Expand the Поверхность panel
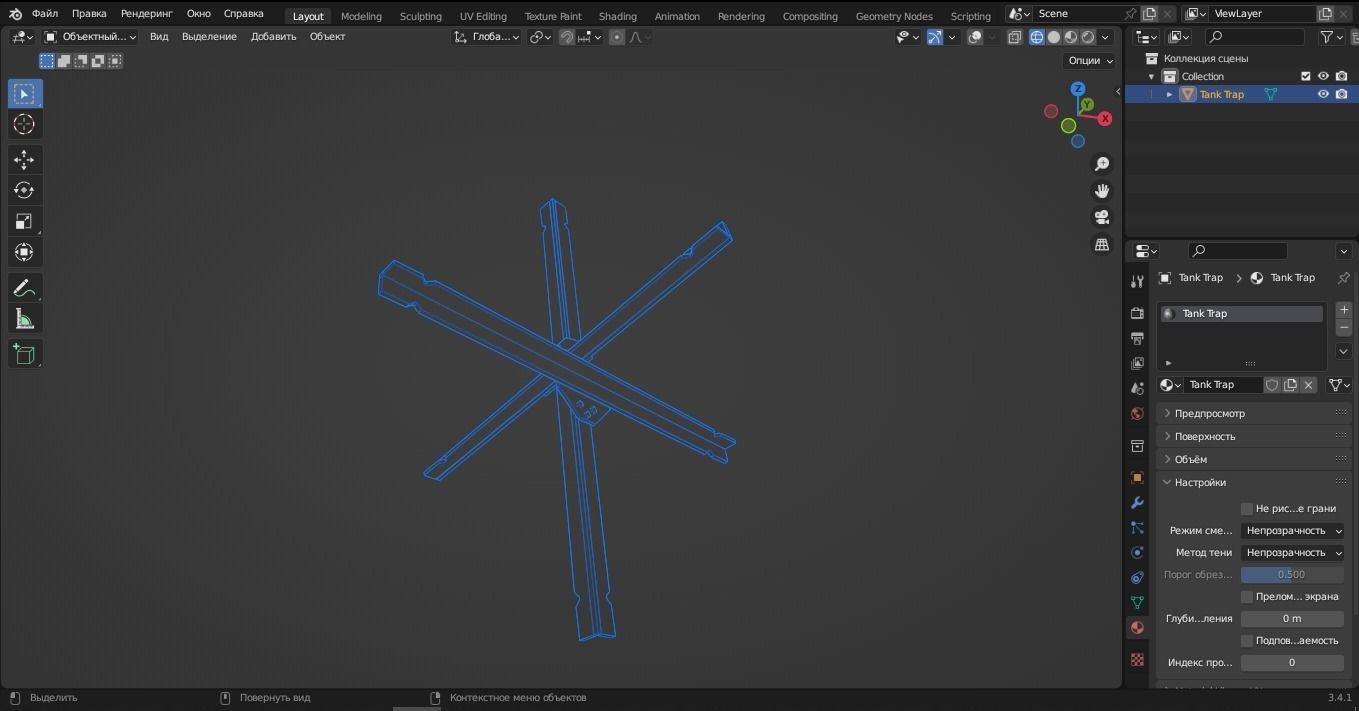The height and width of the screenshot is (711, 1359). (x=1205, y=436)
